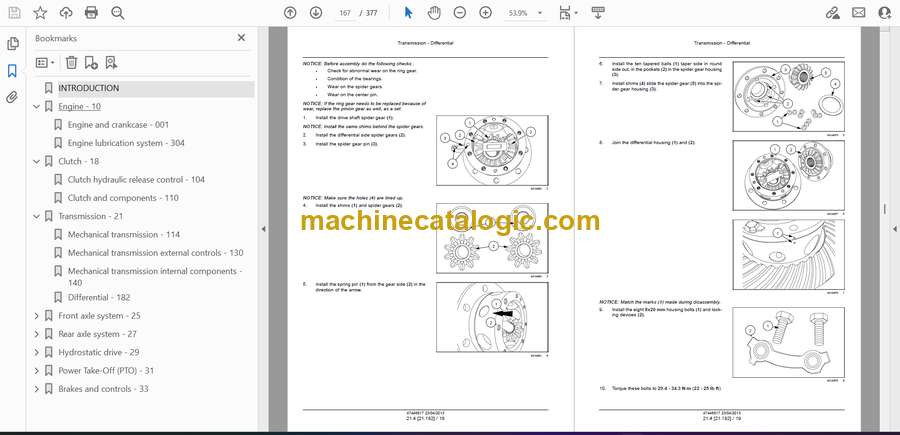Open Clutch hydraulic release control - 104

(x=136, y=180)
